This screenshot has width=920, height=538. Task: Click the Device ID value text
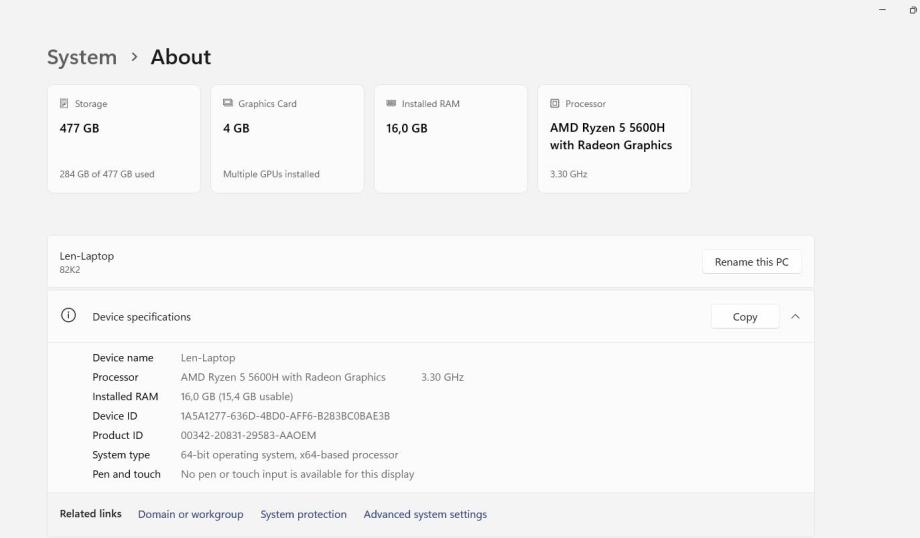coord(285,416)
